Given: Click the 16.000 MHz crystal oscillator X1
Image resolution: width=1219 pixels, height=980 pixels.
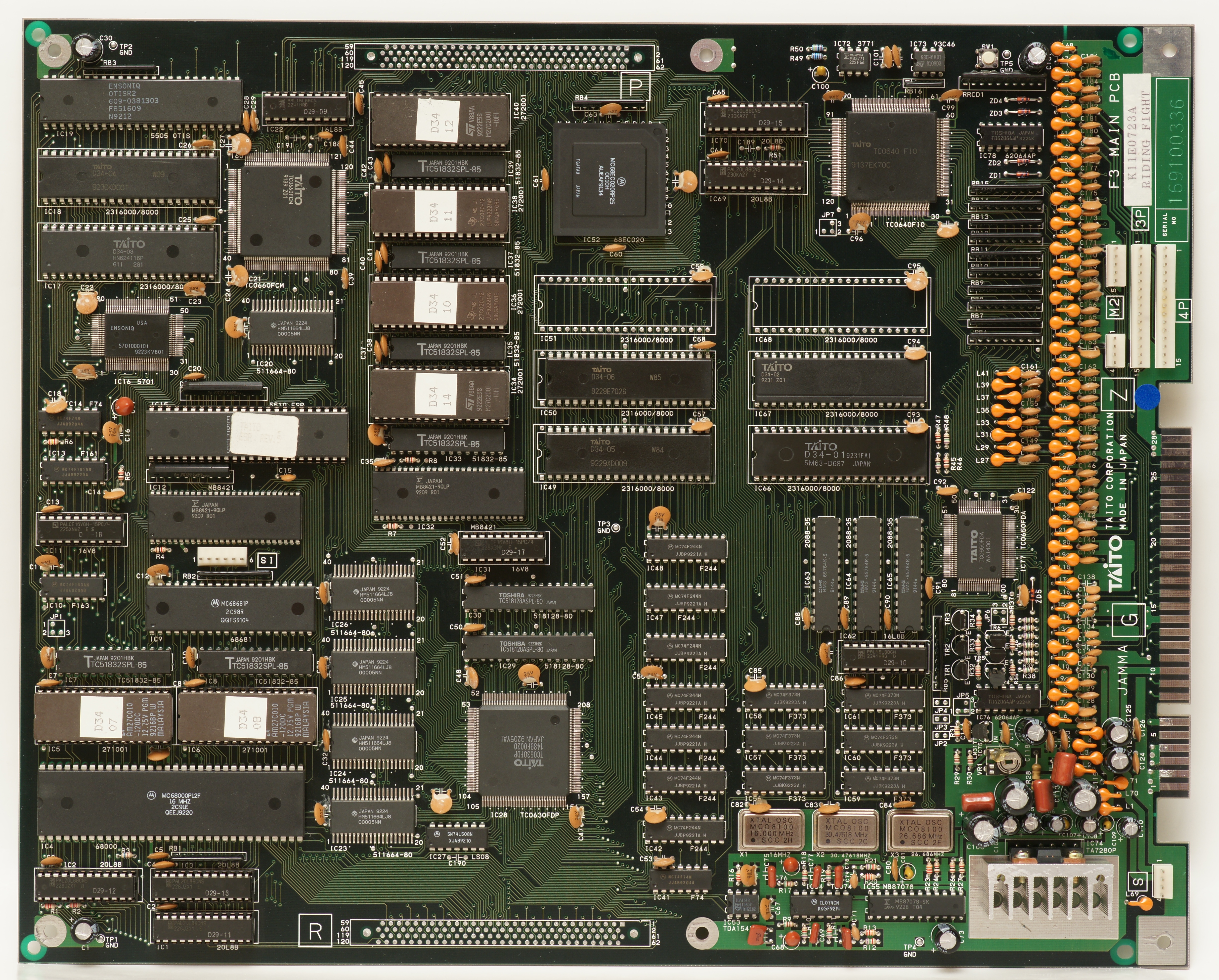Looking at the screenshot, I should tap(771, 830).
